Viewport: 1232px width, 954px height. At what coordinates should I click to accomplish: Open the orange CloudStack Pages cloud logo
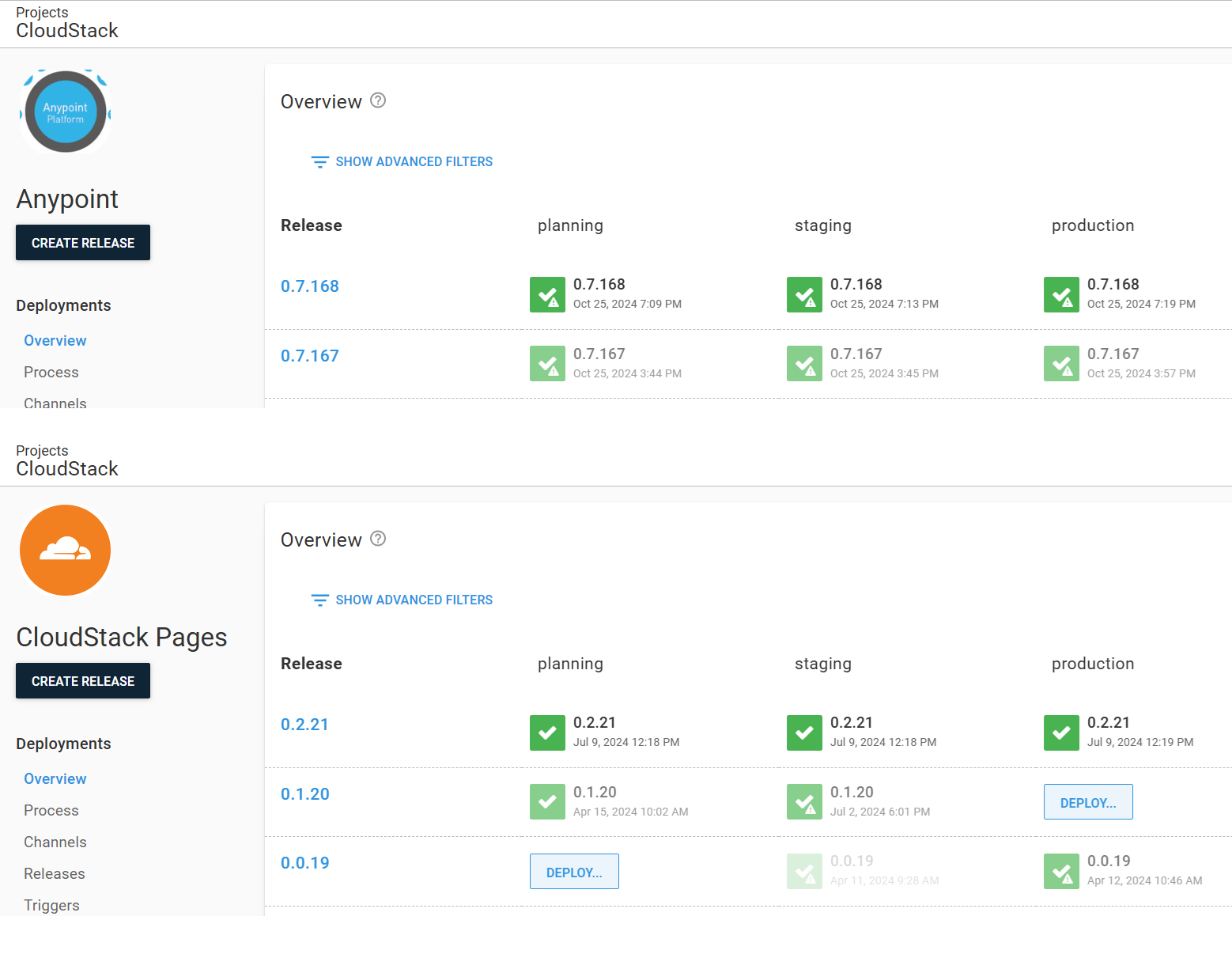click(65, 550)
